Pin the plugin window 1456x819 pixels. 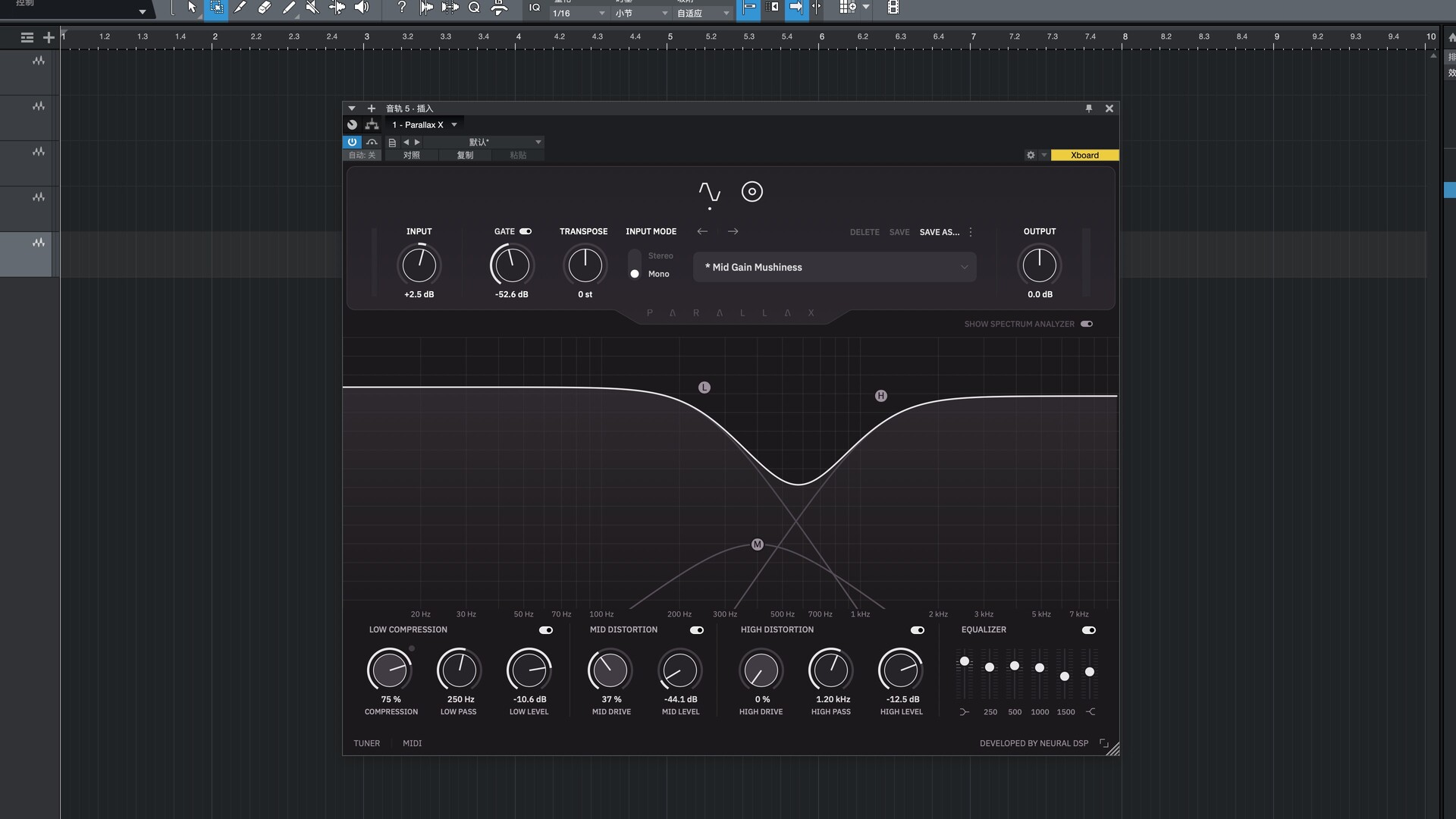(1089, 108)
